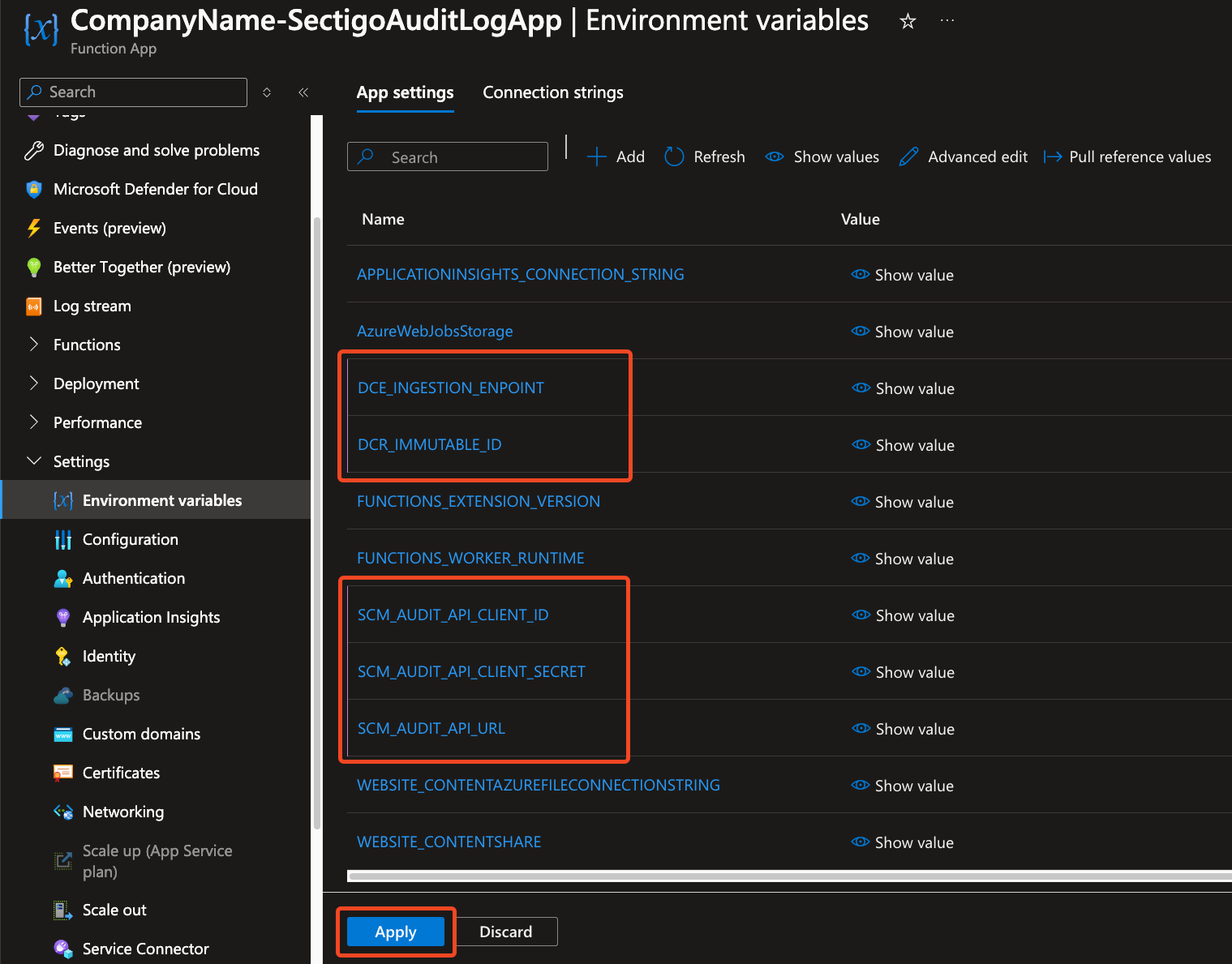
Task: Click the Certificates icon
Action: 63,773
